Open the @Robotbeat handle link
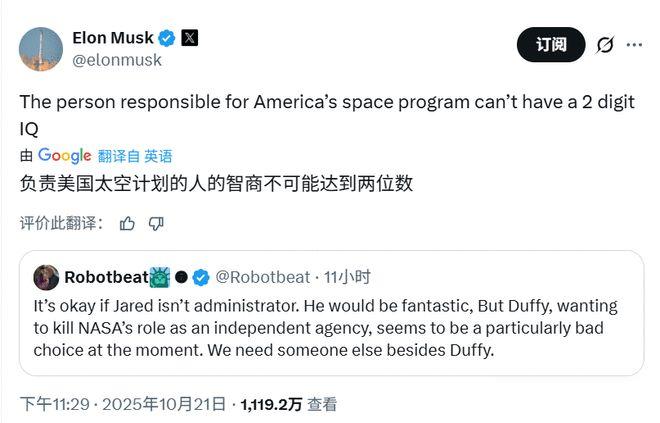Image resolution: width=660 pixels, height=423 pixels. pos(263,277)
